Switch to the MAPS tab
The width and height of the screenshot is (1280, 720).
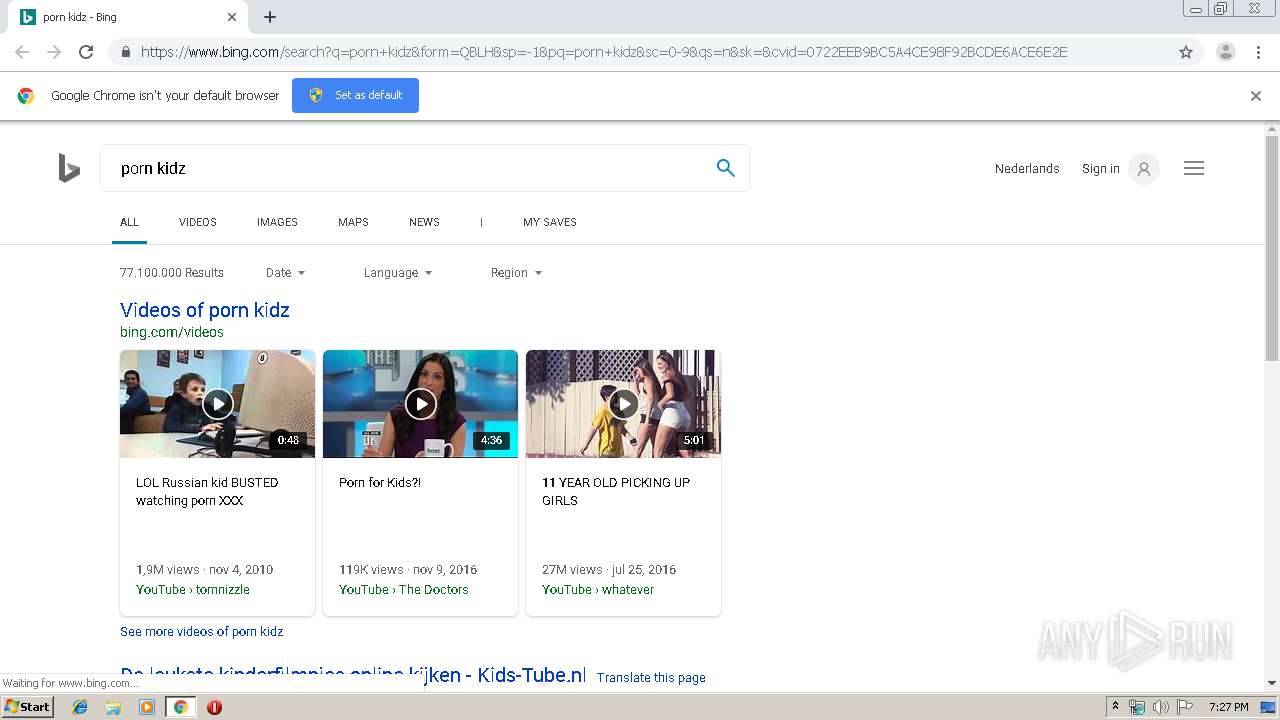pos(353,222)
